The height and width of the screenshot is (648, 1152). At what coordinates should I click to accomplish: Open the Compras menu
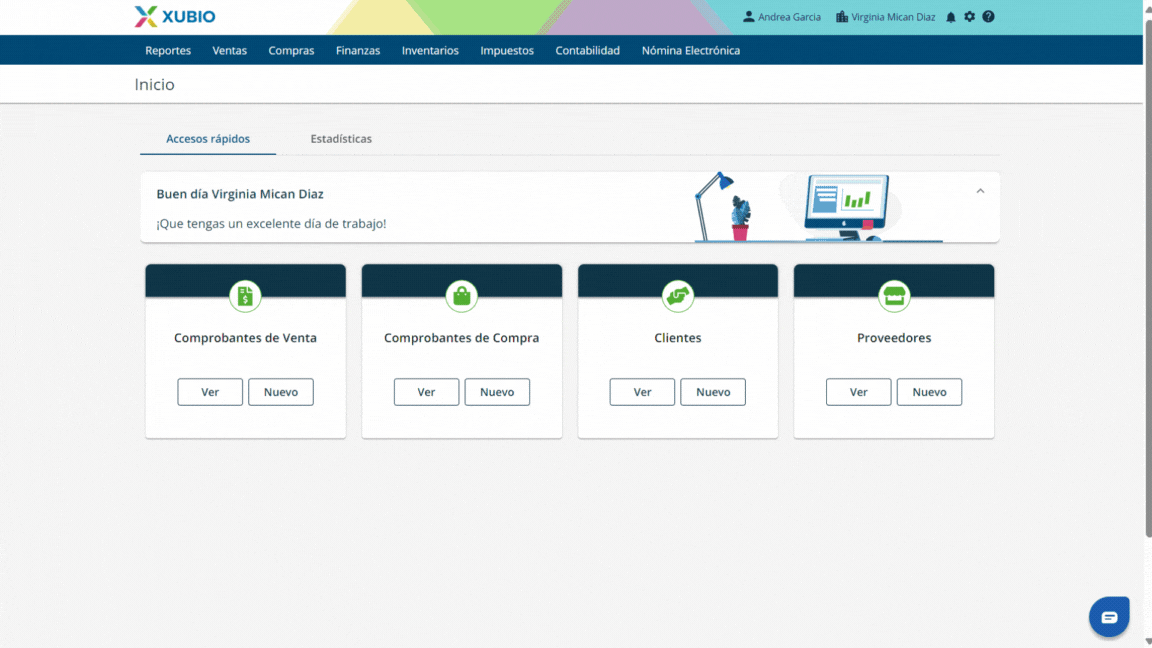[291, 51]
